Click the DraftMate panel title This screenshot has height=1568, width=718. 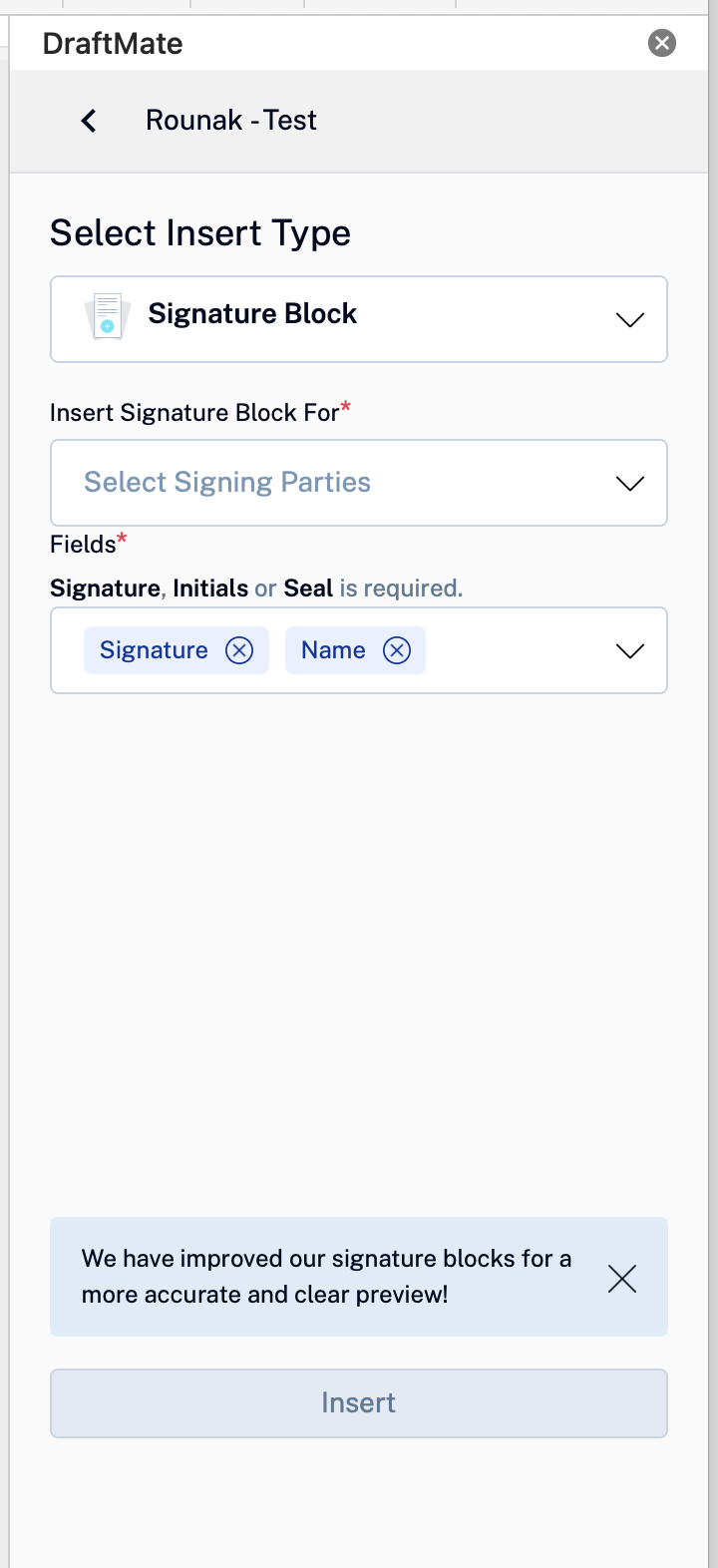point(113,44)
